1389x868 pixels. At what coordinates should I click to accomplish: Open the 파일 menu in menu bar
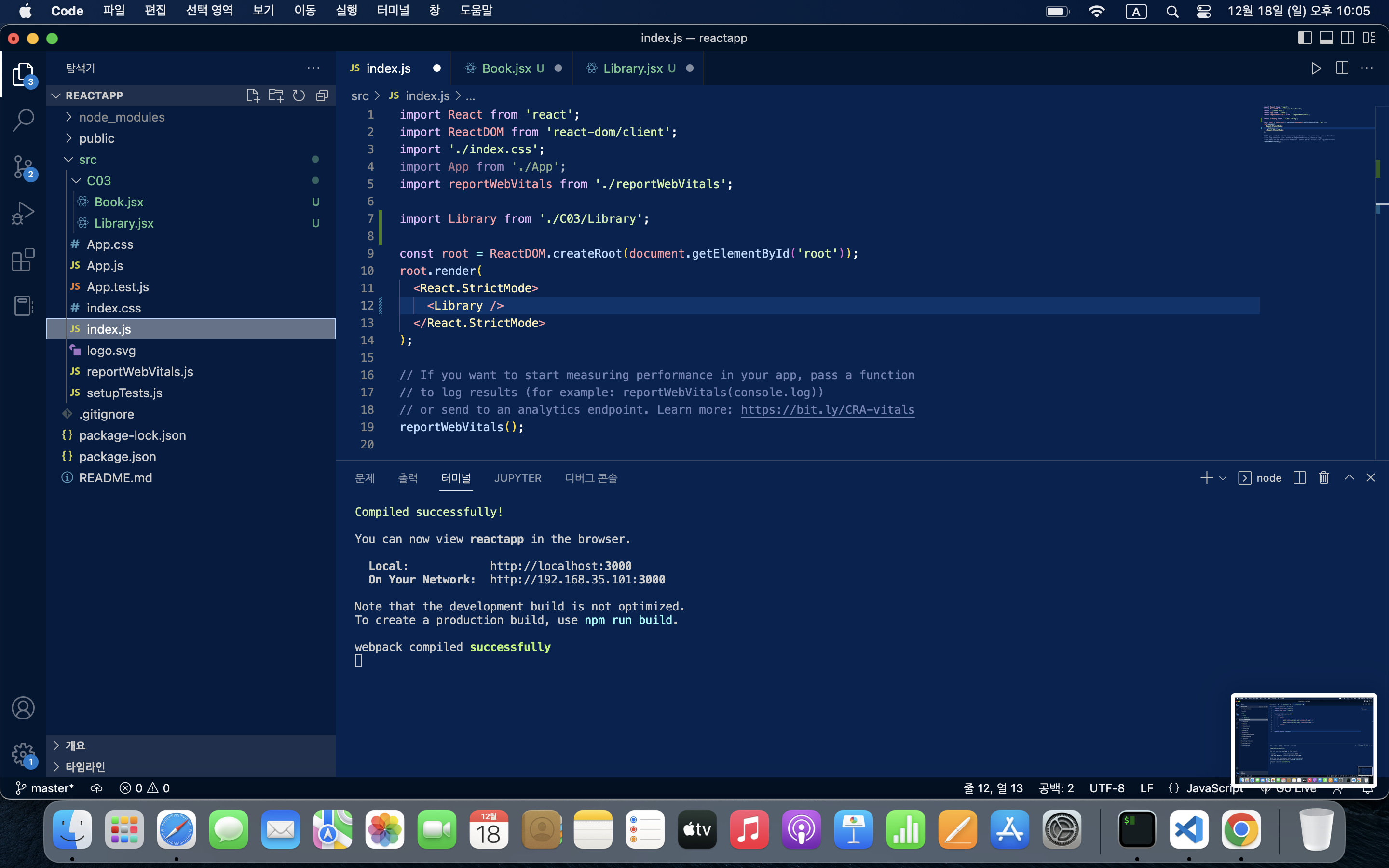[x=114, y=11]
